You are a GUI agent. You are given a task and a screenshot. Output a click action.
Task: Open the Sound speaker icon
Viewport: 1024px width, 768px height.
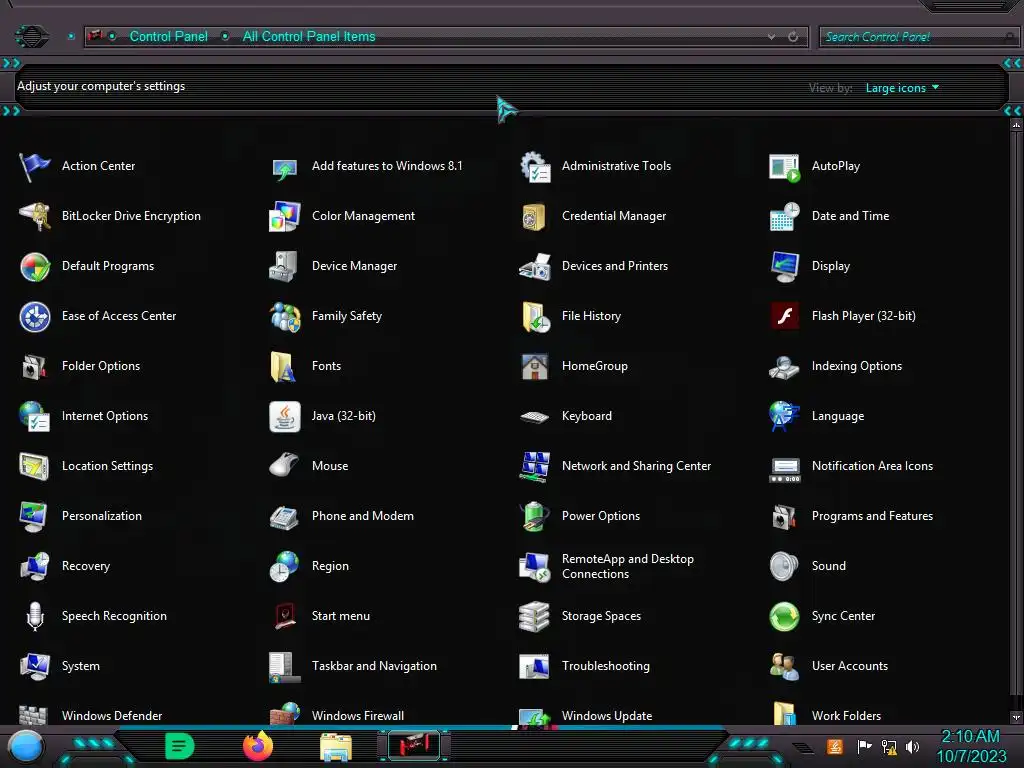(784, 566)
